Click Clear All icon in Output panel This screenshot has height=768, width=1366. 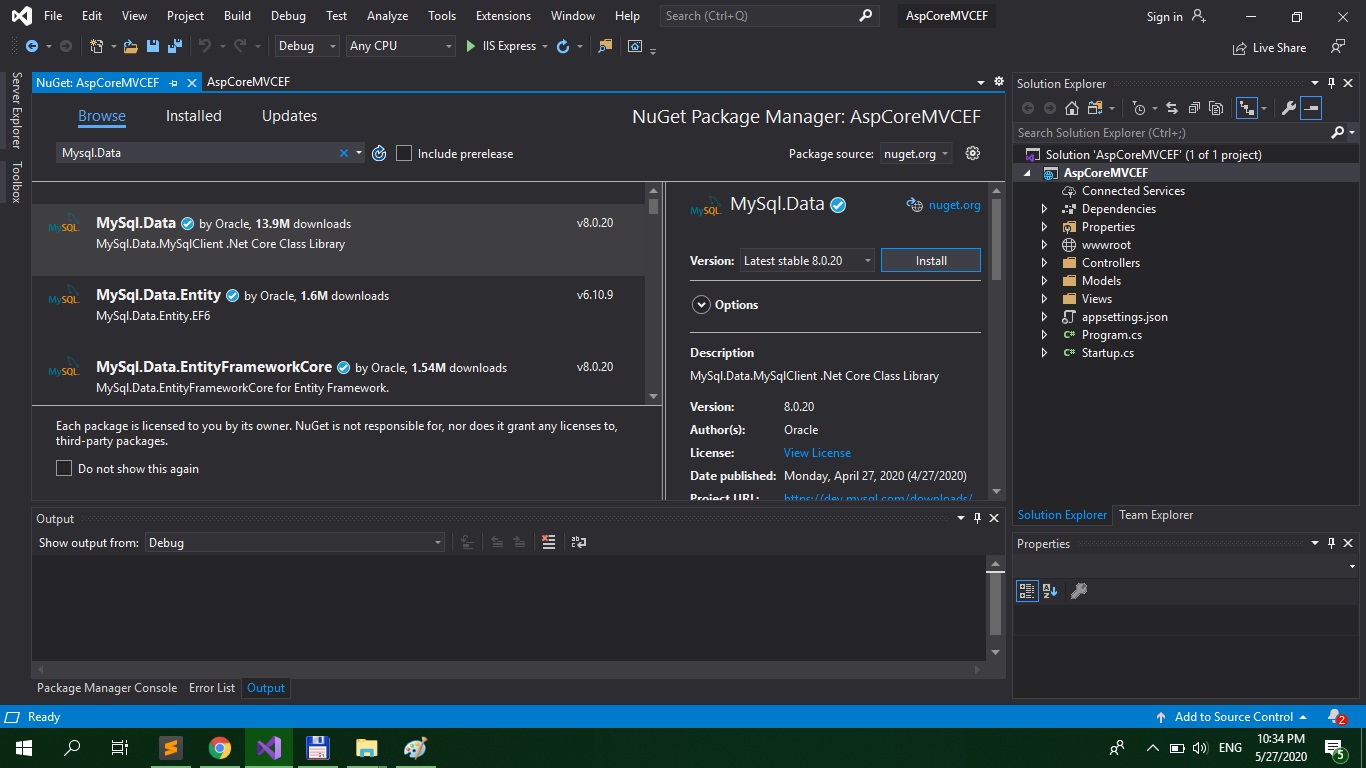click(548, 542)
